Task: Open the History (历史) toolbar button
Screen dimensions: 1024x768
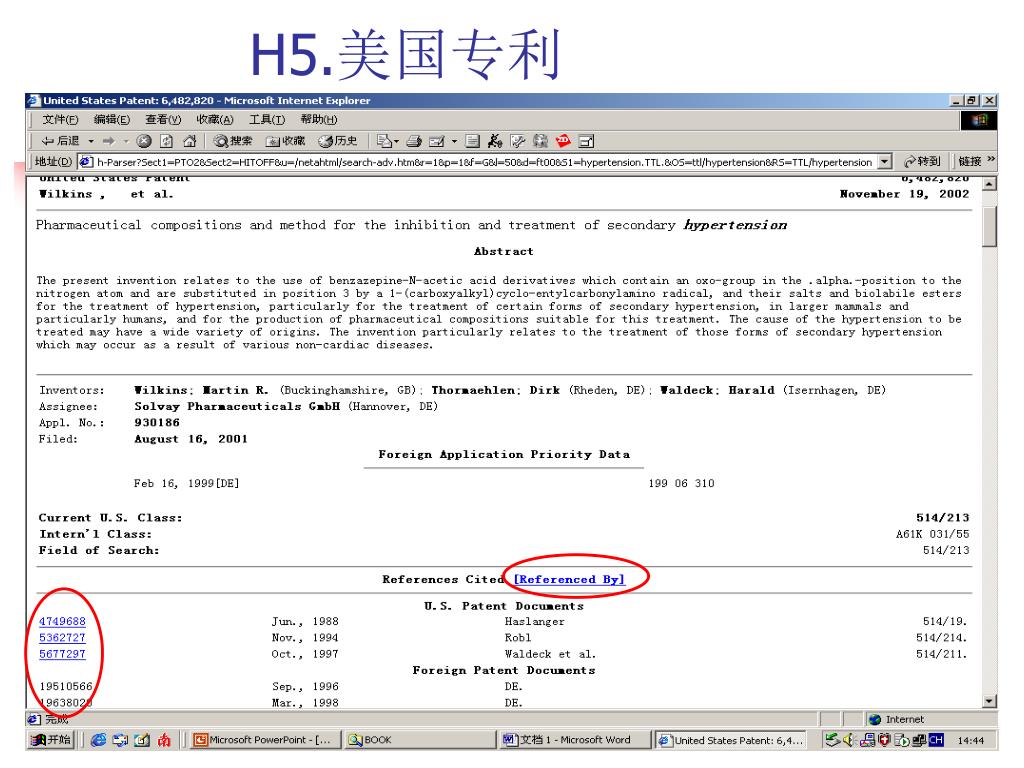Action: coord(338,140)
